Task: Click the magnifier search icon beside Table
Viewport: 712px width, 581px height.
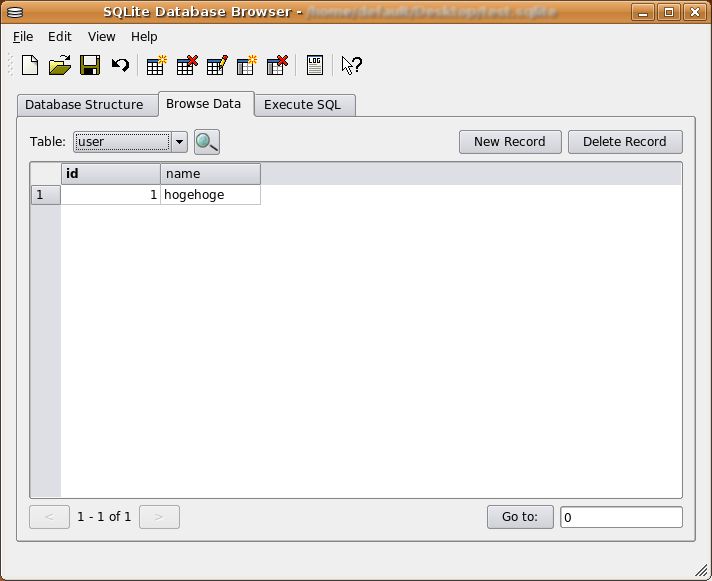Action: [x=207, y=142]
